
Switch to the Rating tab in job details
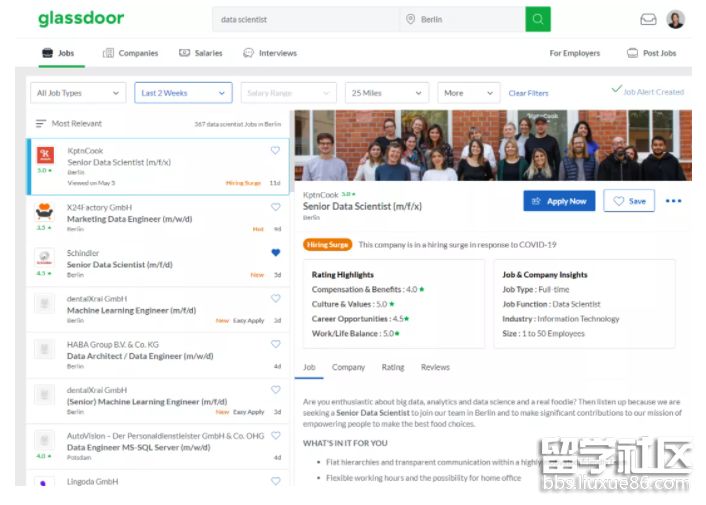393,367
